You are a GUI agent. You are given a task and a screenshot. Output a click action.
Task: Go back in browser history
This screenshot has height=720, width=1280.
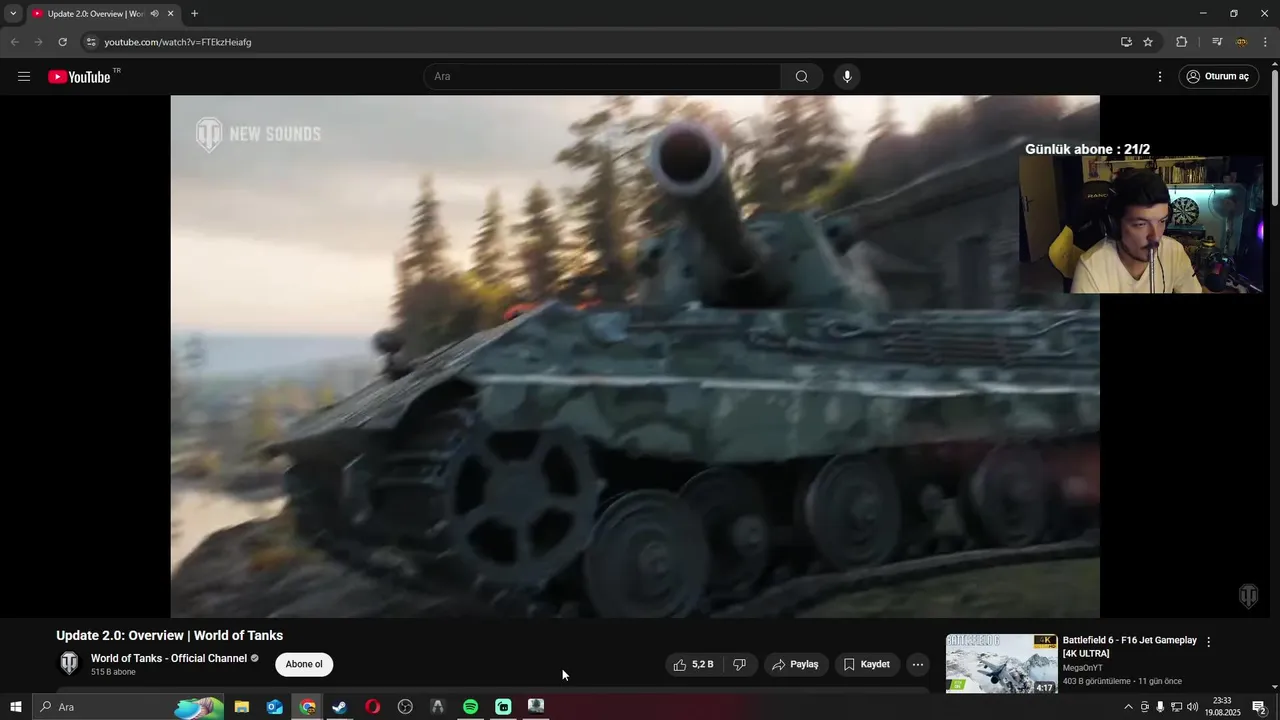[x=14, y=42]
